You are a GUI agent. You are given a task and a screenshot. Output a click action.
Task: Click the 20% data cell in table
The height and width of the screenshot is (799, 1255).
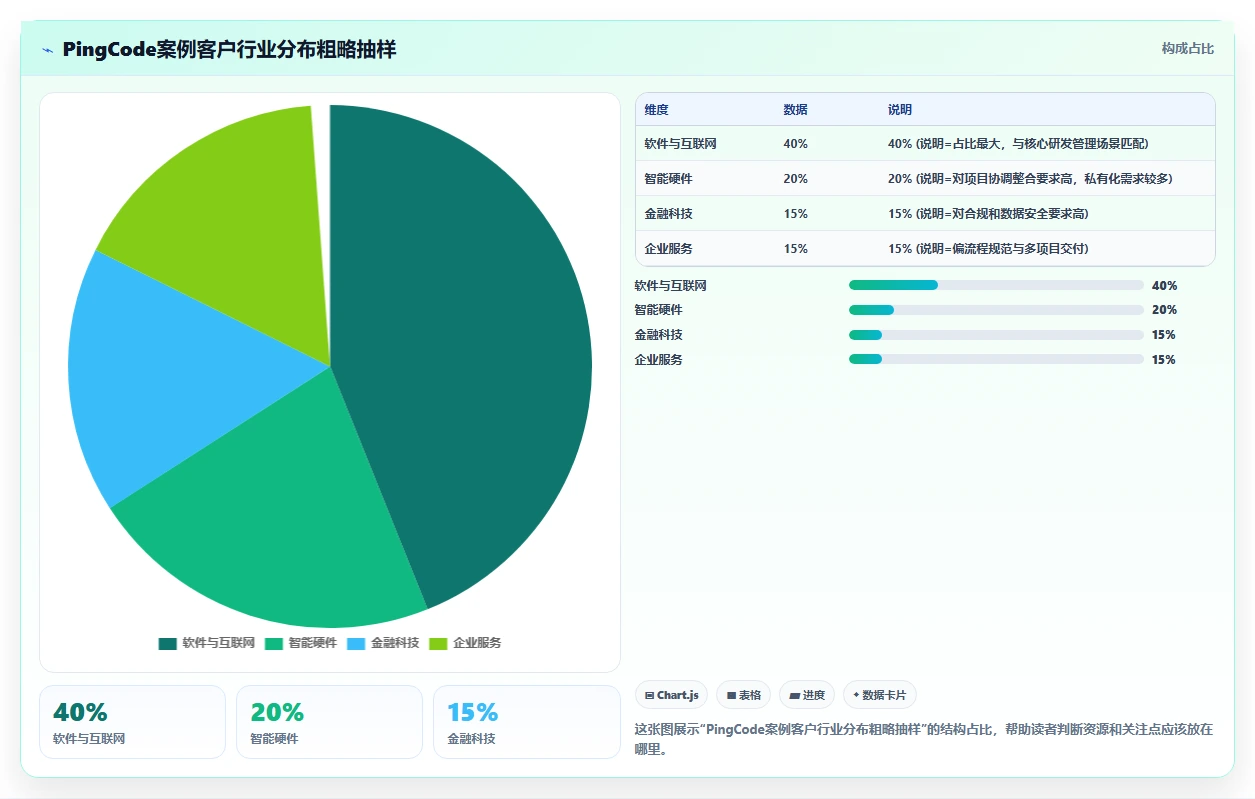click(796, 179)
